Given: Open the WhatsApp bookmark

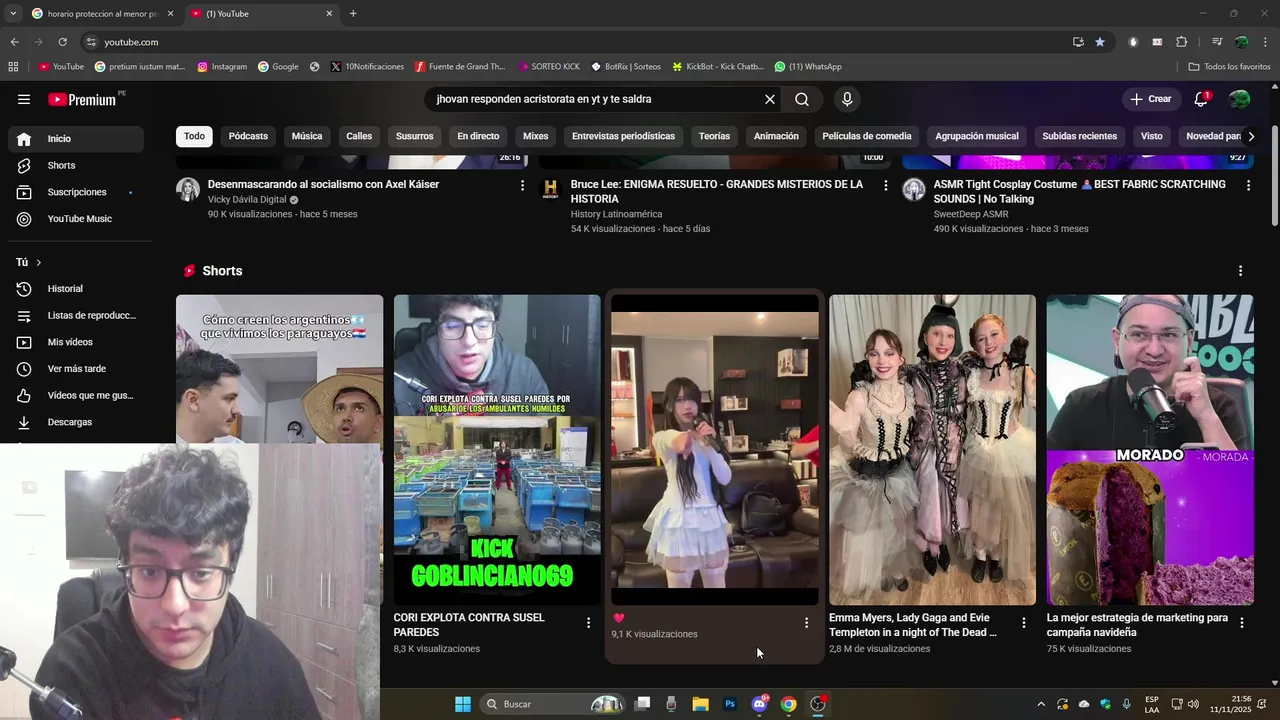Looking at the screenshot, I should tap(808, 67).
